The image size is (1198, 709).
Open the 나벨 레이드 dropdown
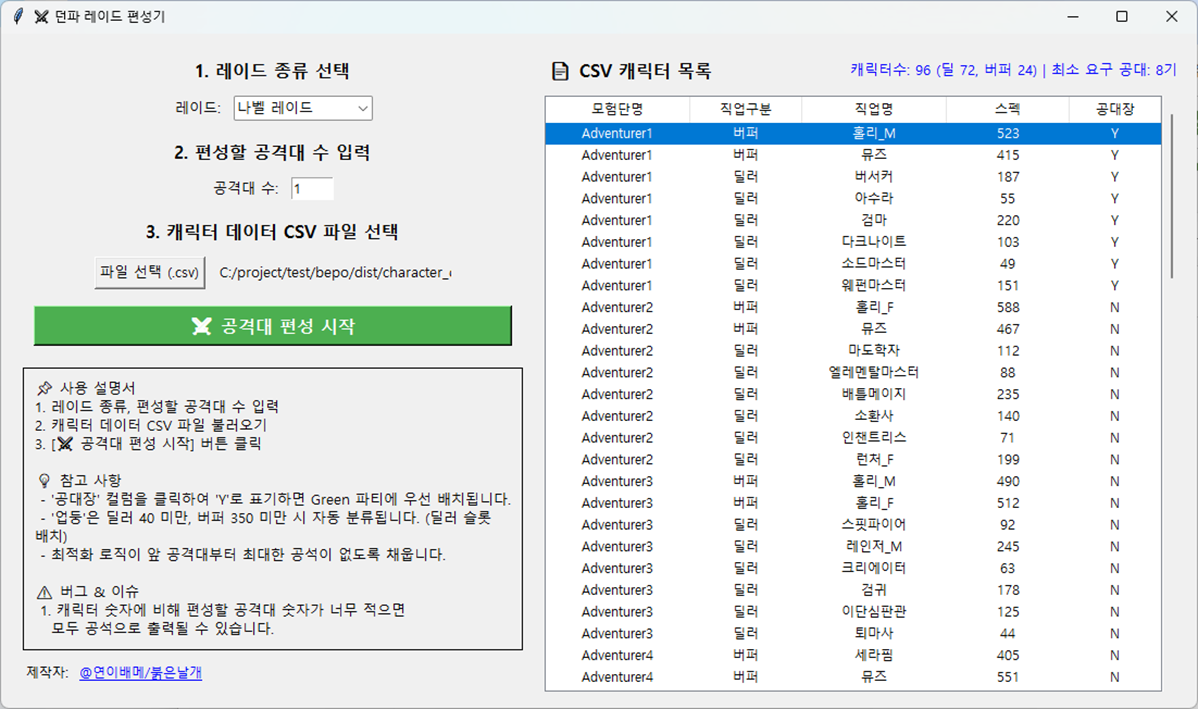pos(302,108)
